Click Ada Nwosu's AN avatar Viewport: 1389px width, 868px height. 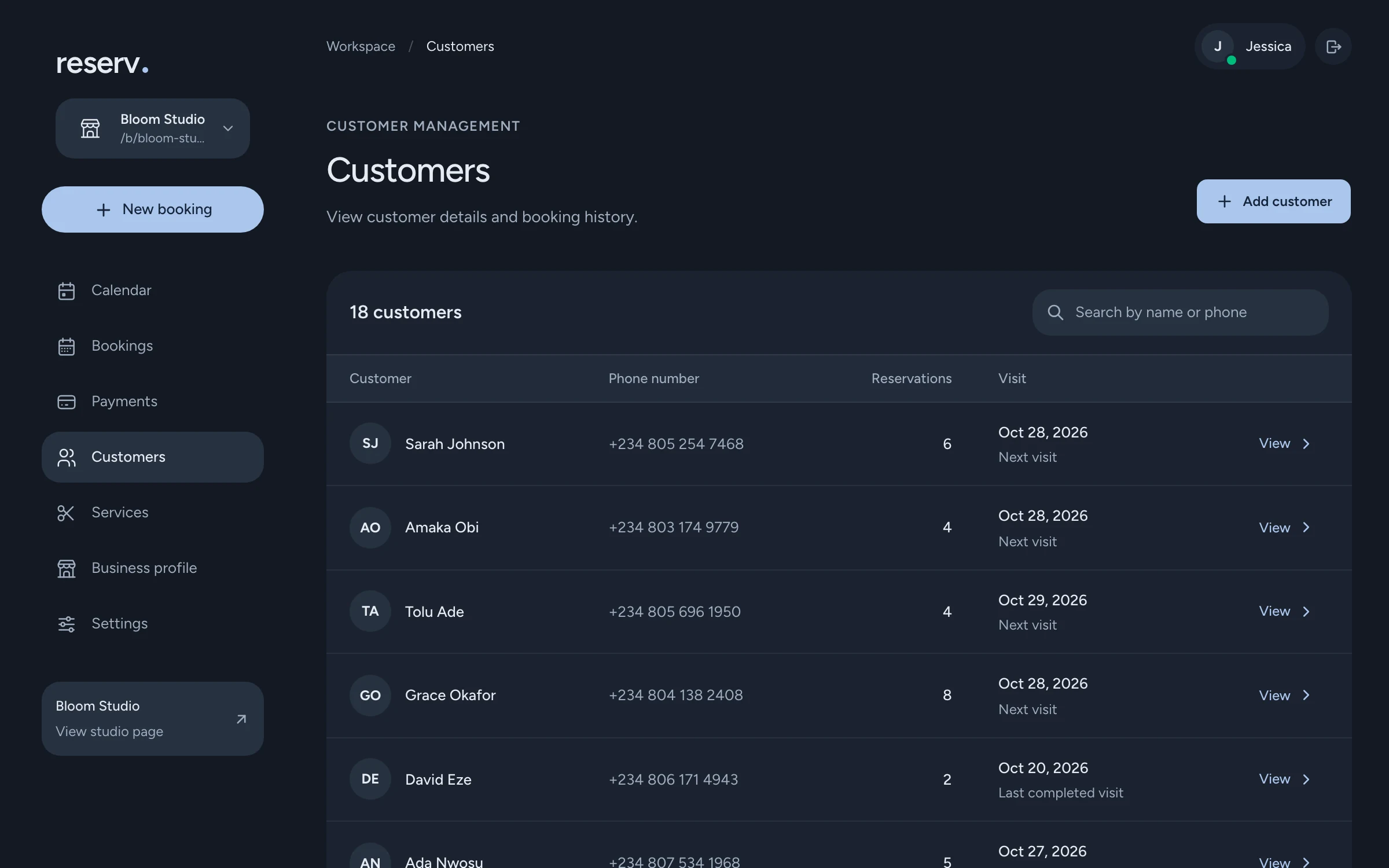coord(370,856)
